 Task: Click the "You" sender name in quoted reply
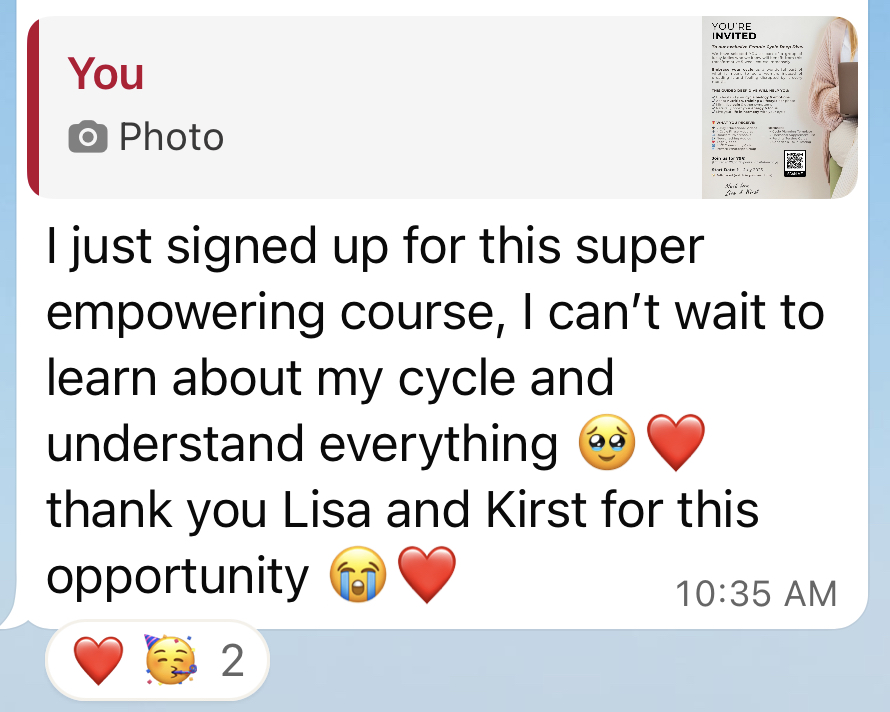click(105, 74)
